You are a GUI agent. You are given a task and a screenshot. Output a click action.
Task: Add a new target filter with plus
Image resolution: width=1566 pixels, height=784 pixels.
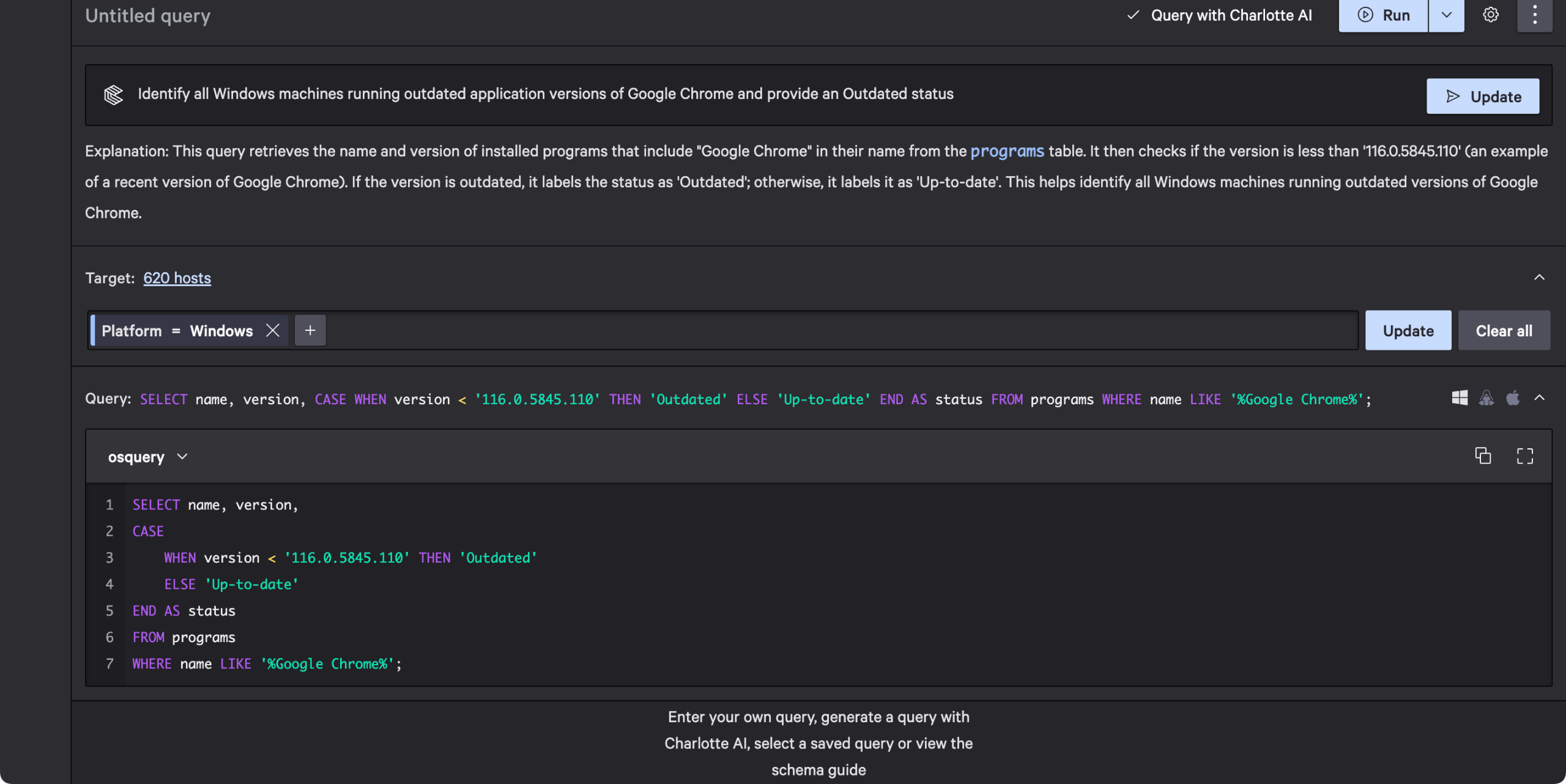[x=310, y=330]
